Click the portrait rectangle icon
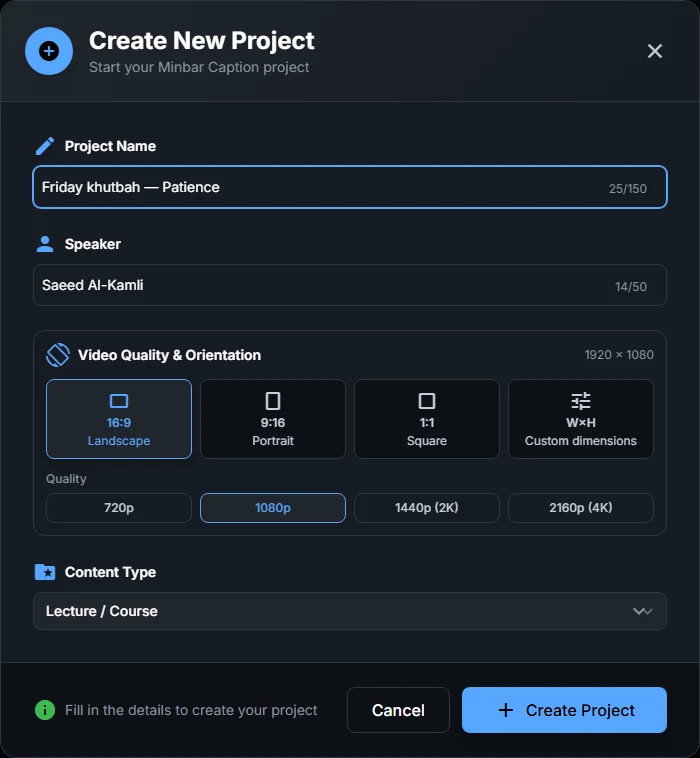This screenshot has height=758, width=700. click(x=273, y=401)
